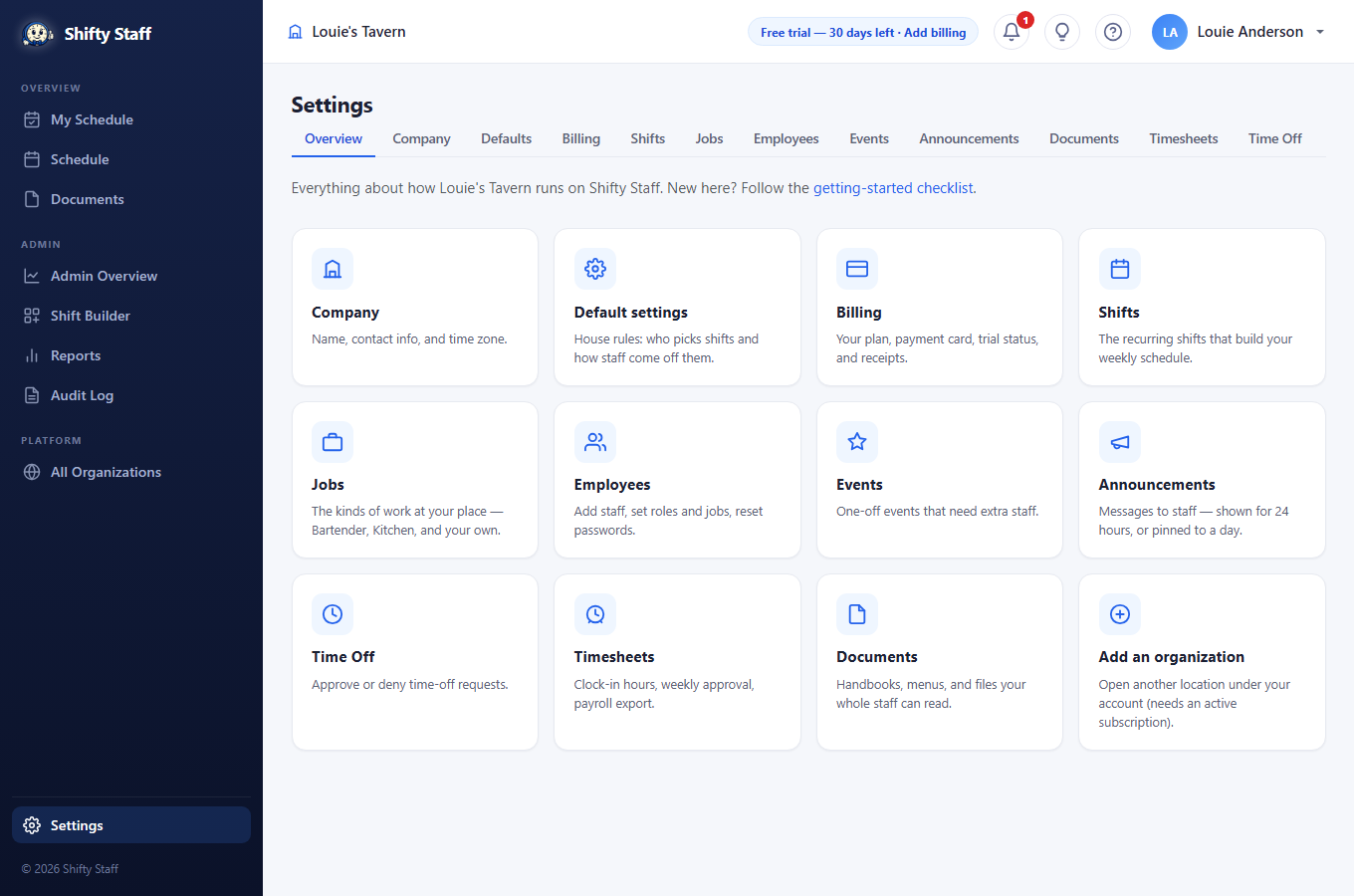This screenshot has width=1354, height=896.
Task: Click the Shifts card calendar icon
Action: [1120, 269]
